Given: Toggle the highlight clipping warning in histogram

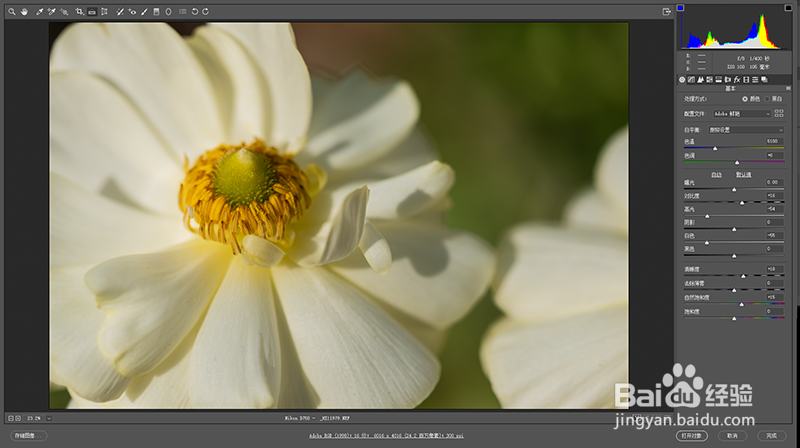Looking at the screenshot, I should click(x=788, y=8).
